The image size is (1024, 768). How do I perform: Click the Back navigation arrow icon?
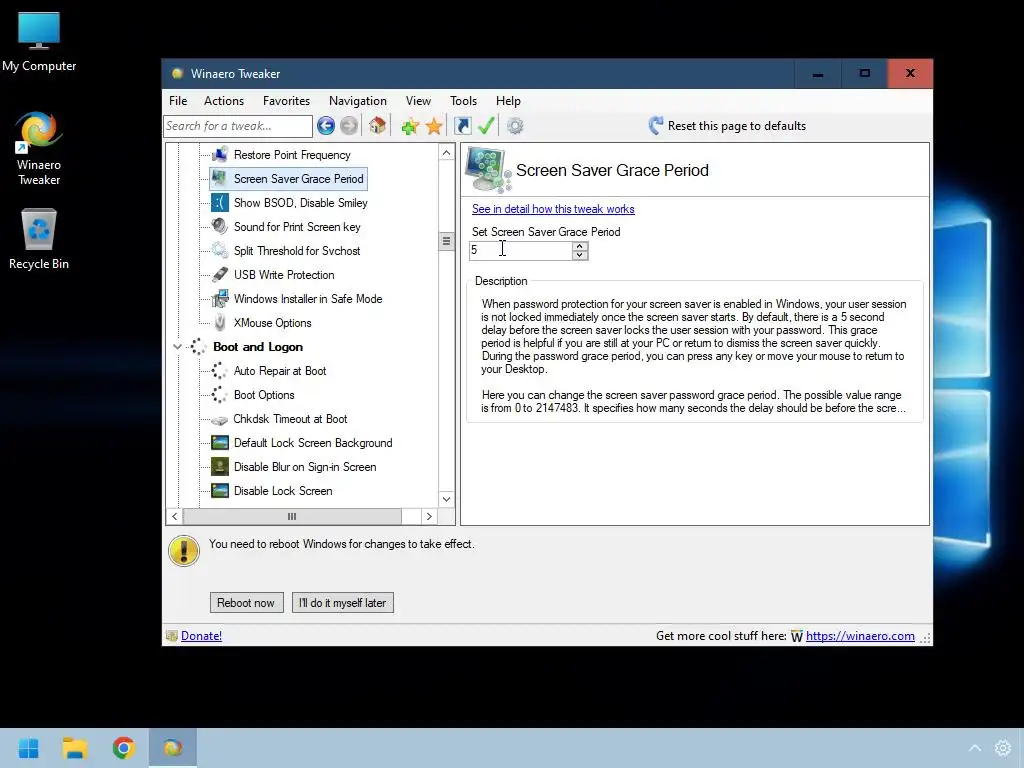326,125
